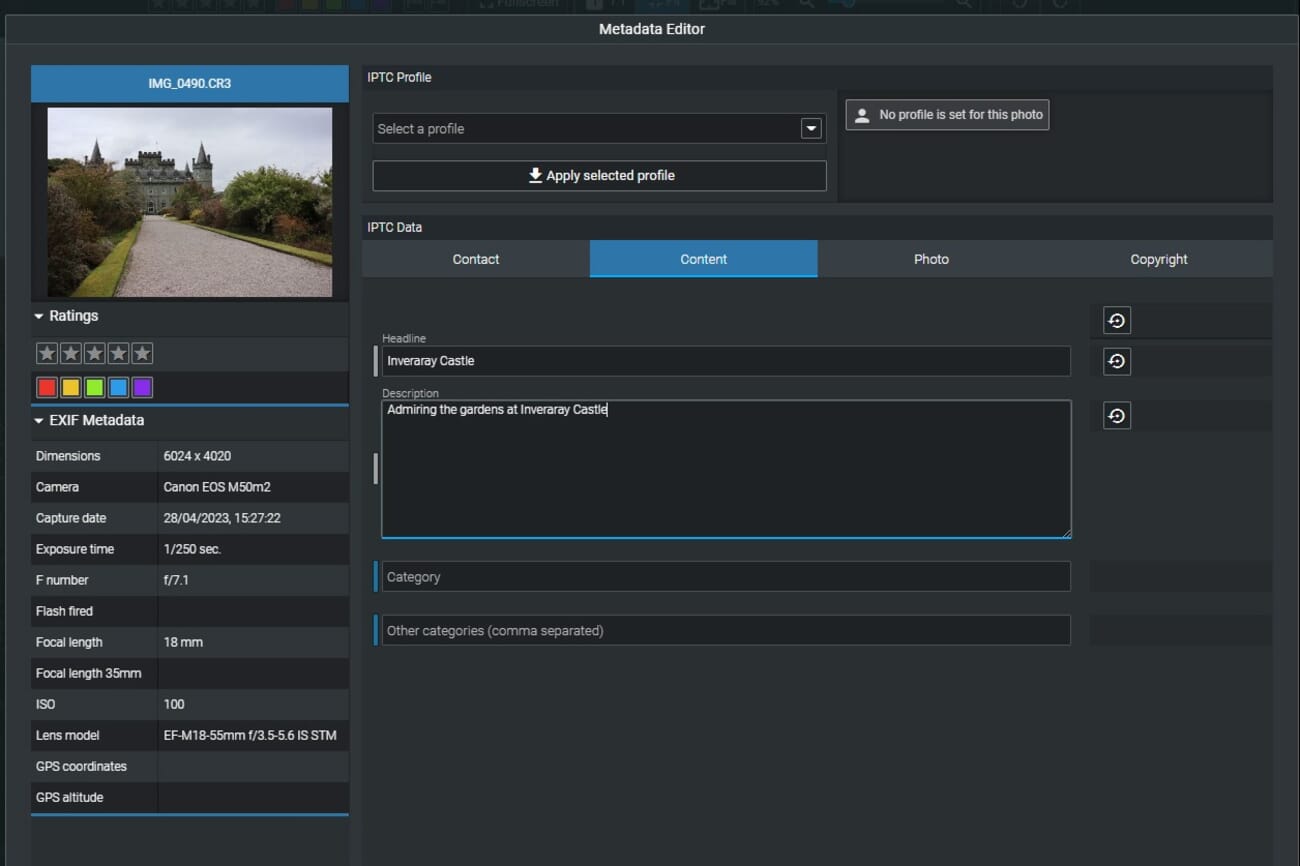Give IMG_0490 a one-star rating
This screenshot has height=866, width=1300.
click(46, 352)
